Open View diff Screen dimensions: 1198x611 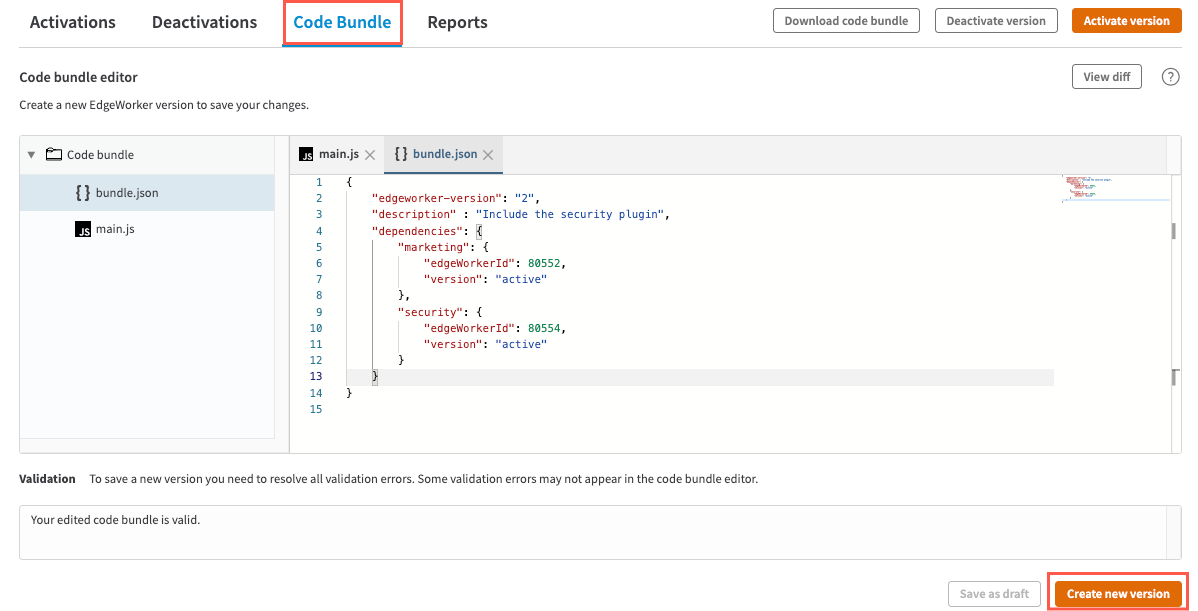point(1106,77)
